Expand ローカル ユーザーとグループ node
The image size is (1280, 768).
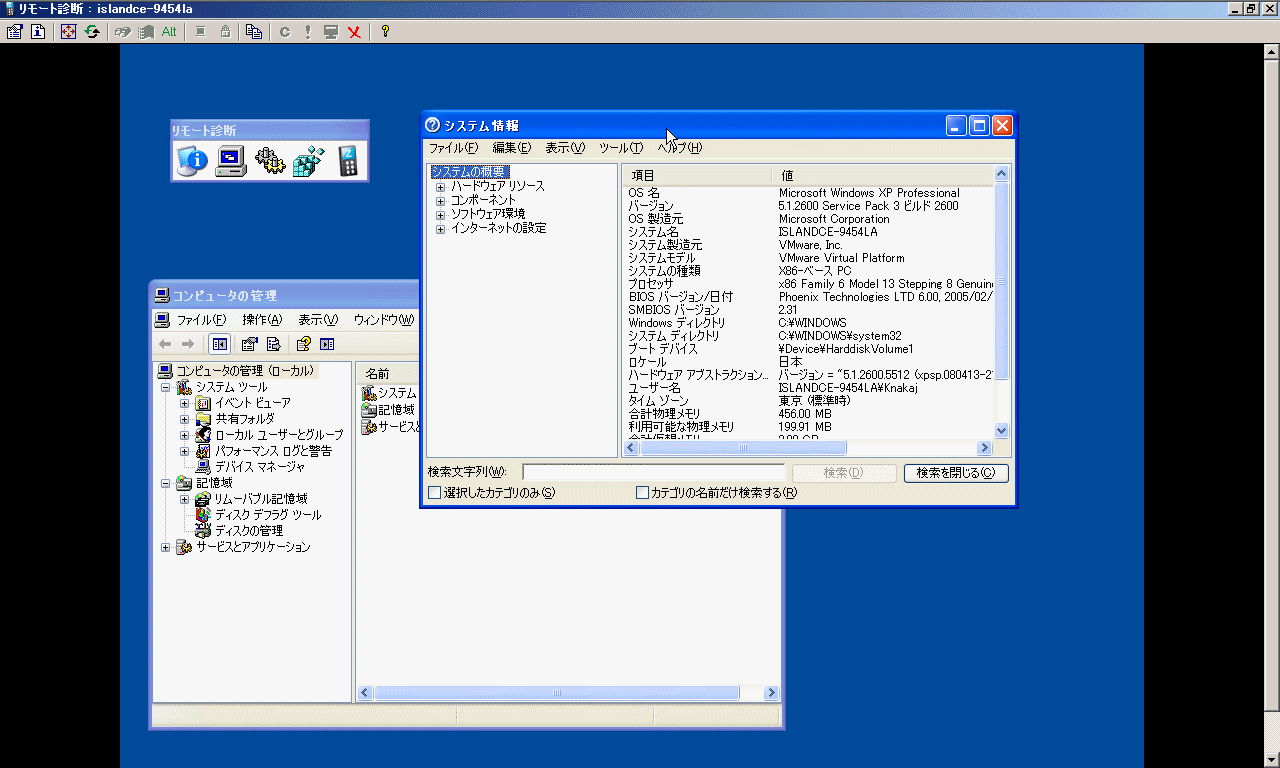(184, 435)
